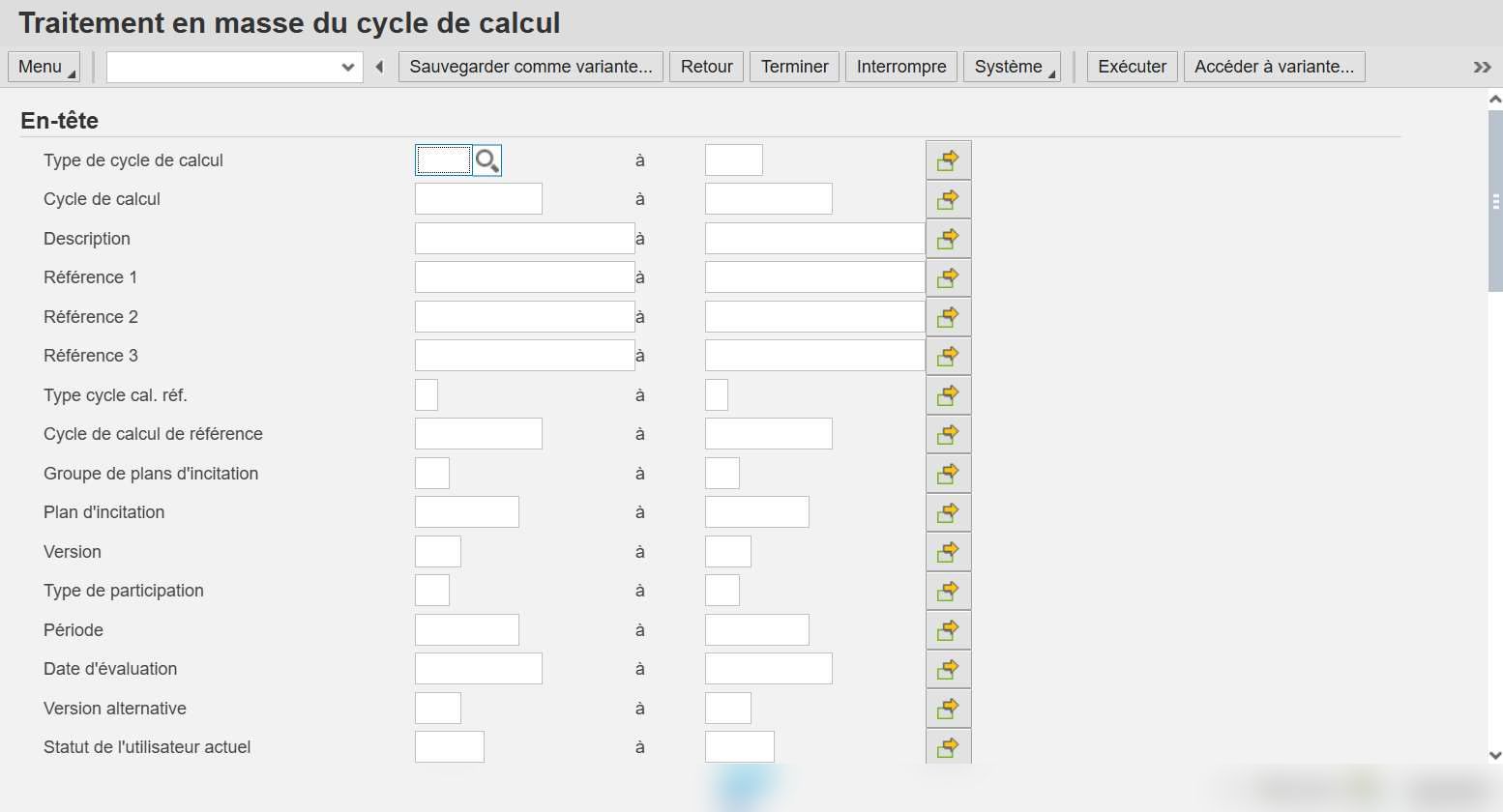The width and height of the screenshot is (1503, 812).
Task: Open the Système menu
Action: tap(1012, 67)
